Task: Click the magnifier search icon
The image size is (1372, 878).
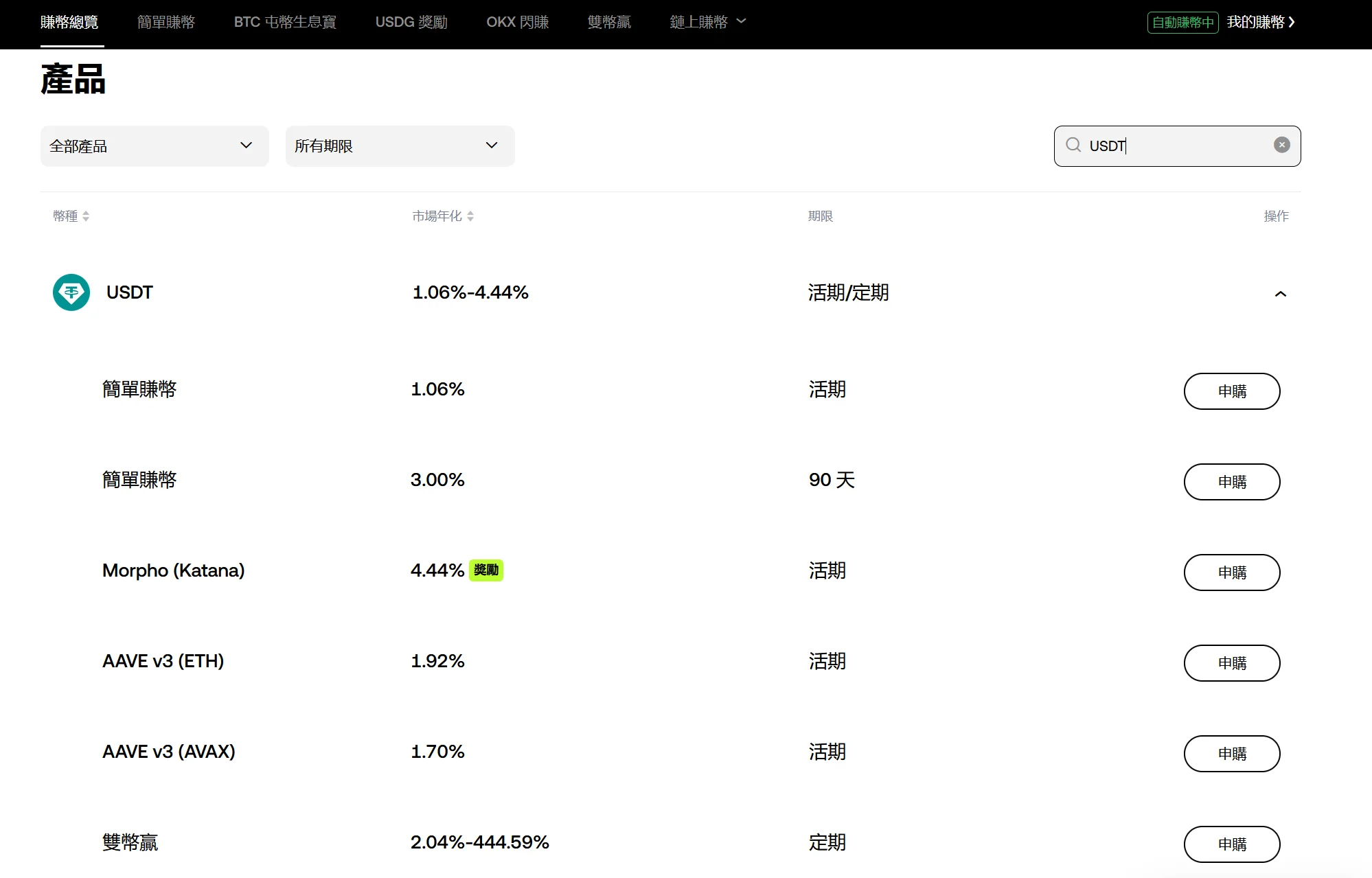Action: click(1073, 145)
